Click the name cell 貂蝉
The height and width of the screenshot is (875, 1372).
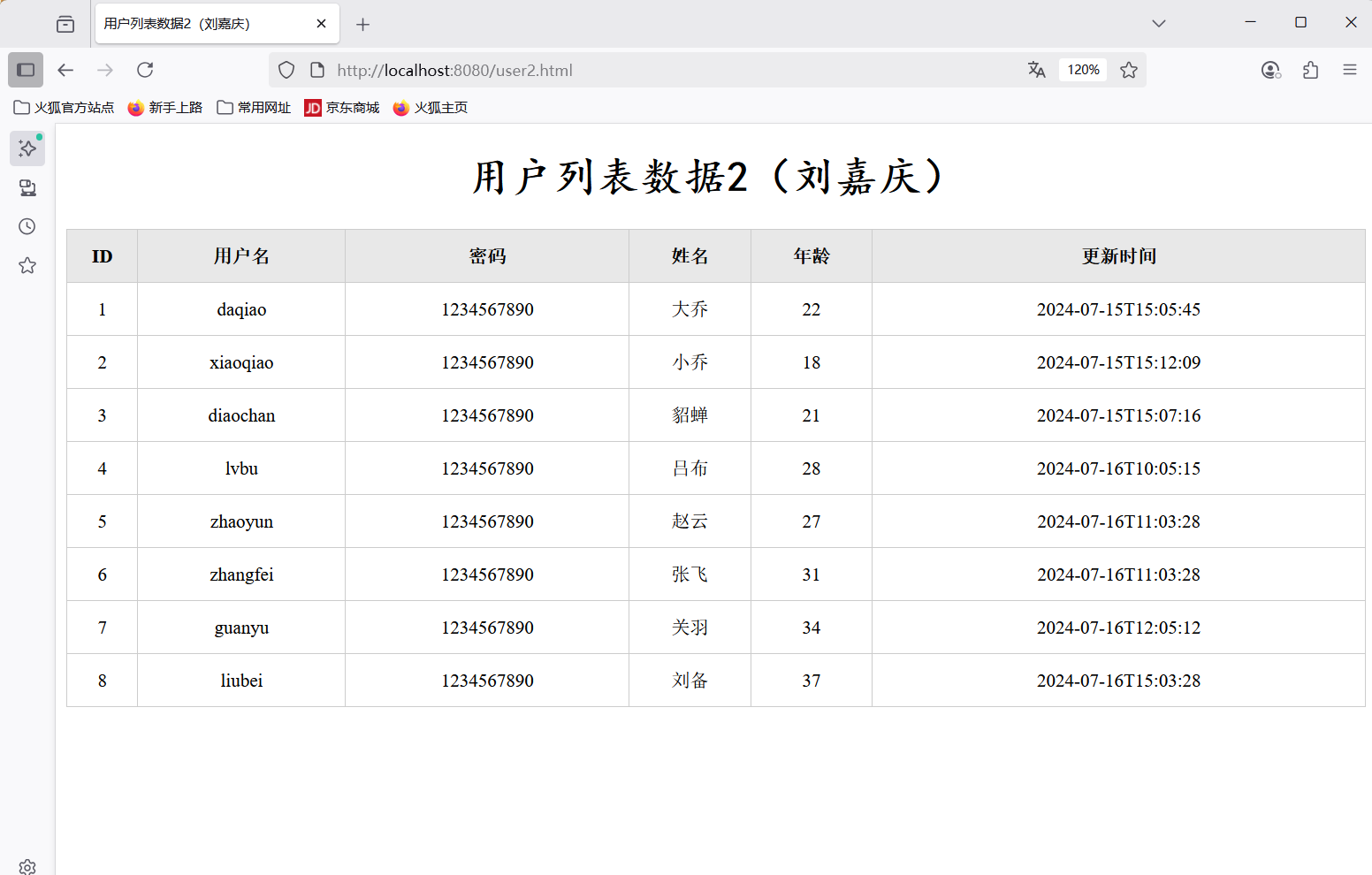tap(690, 415)
